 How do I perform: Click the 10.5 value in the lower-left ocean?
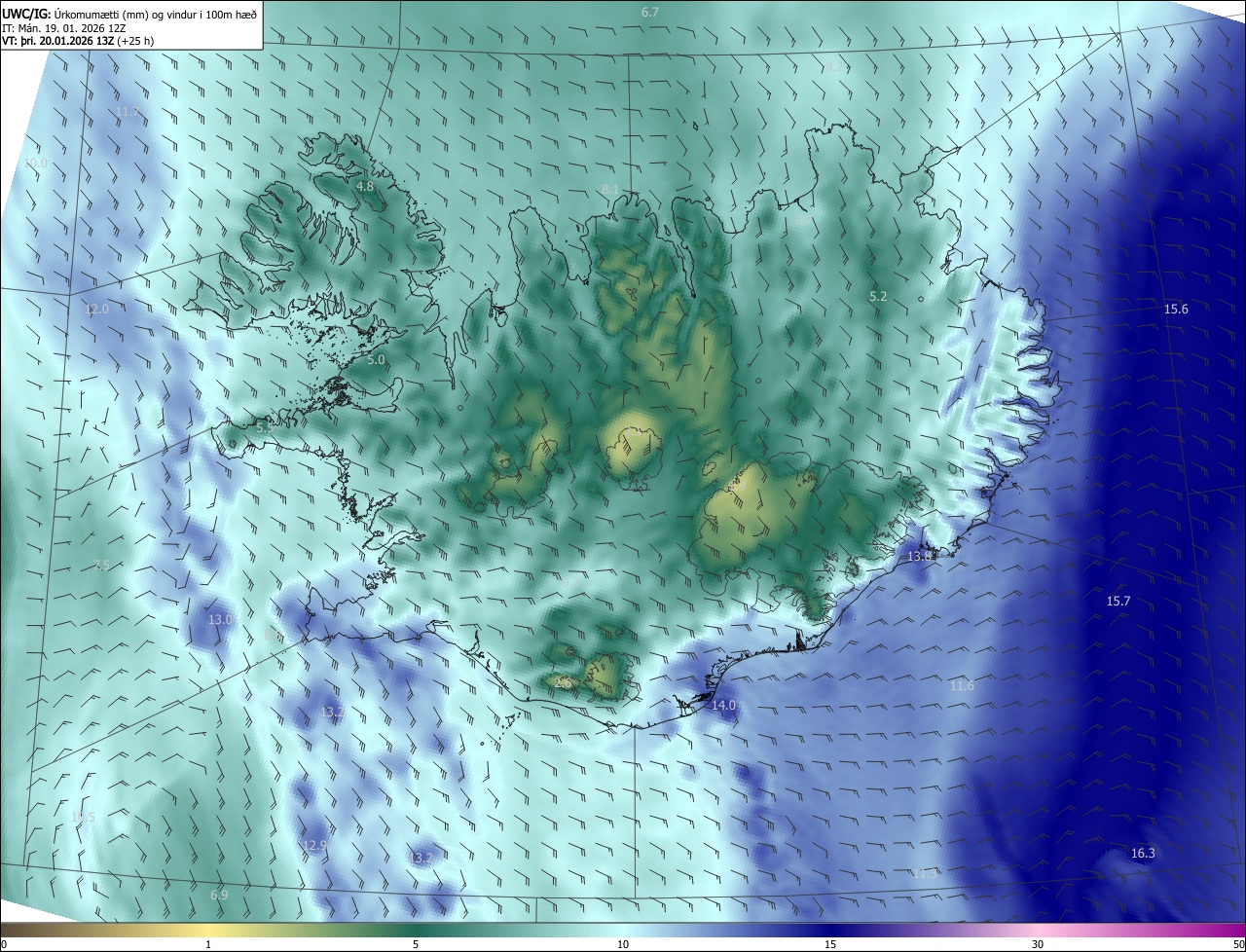click(x=84, y=818)
